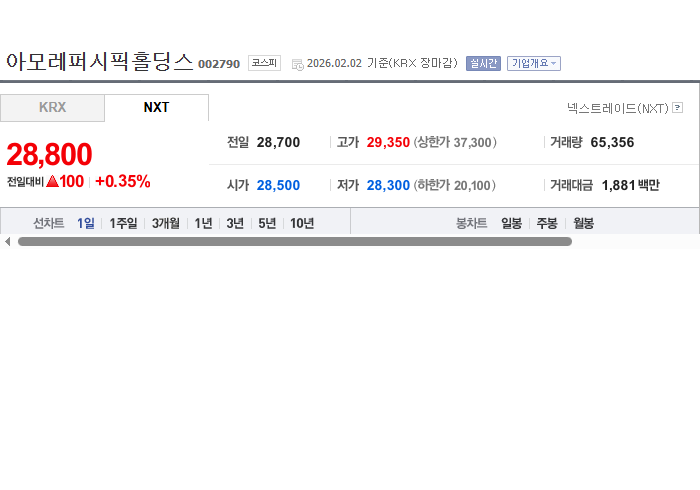Image resolution: width=700 pixels, height=490 pixels.
Task: Switch to the KRX tab
Action: 52,108
